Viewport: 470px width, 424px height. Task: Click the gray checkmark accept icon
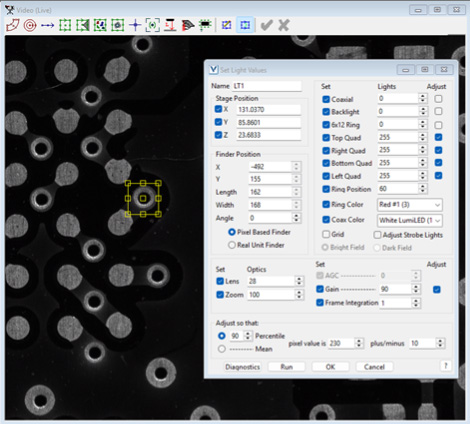tap(266, 25)
